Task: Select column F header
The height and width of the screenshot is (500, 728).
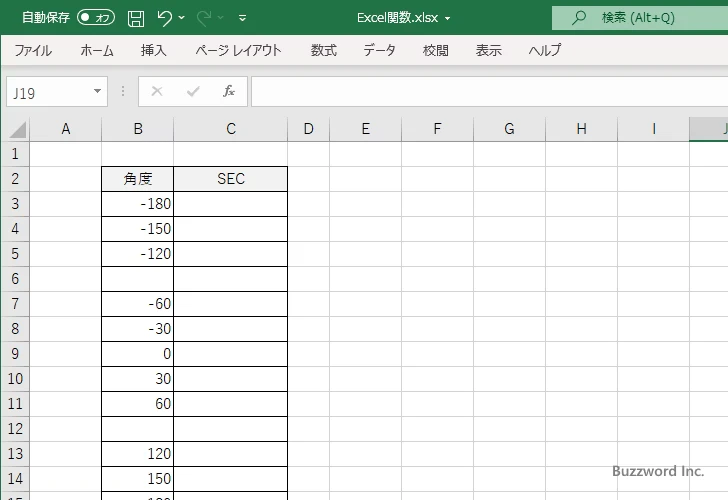Action: (437, 129)
